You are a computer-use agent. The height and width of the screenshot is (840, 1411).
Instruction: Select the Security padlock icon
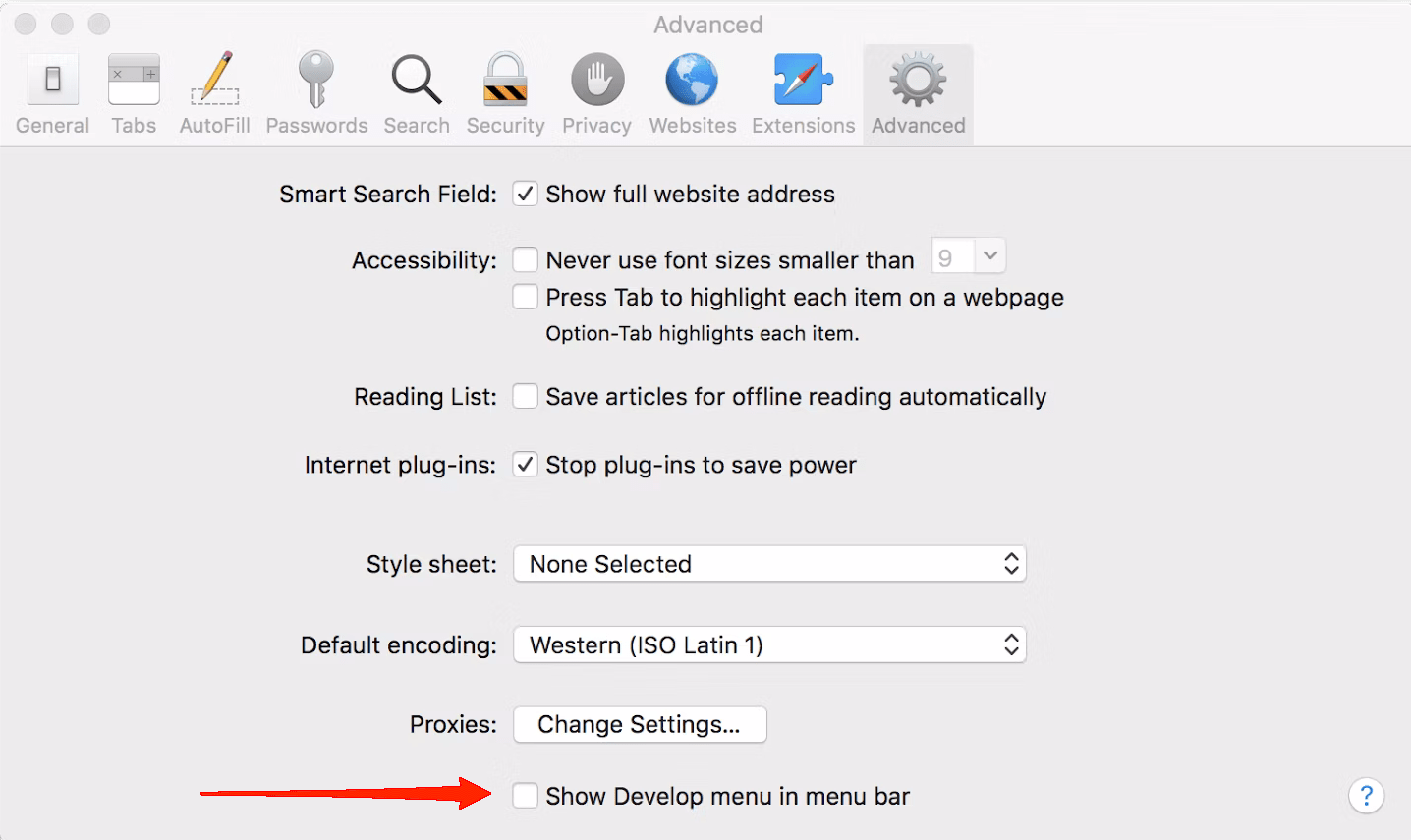point(505,79)
